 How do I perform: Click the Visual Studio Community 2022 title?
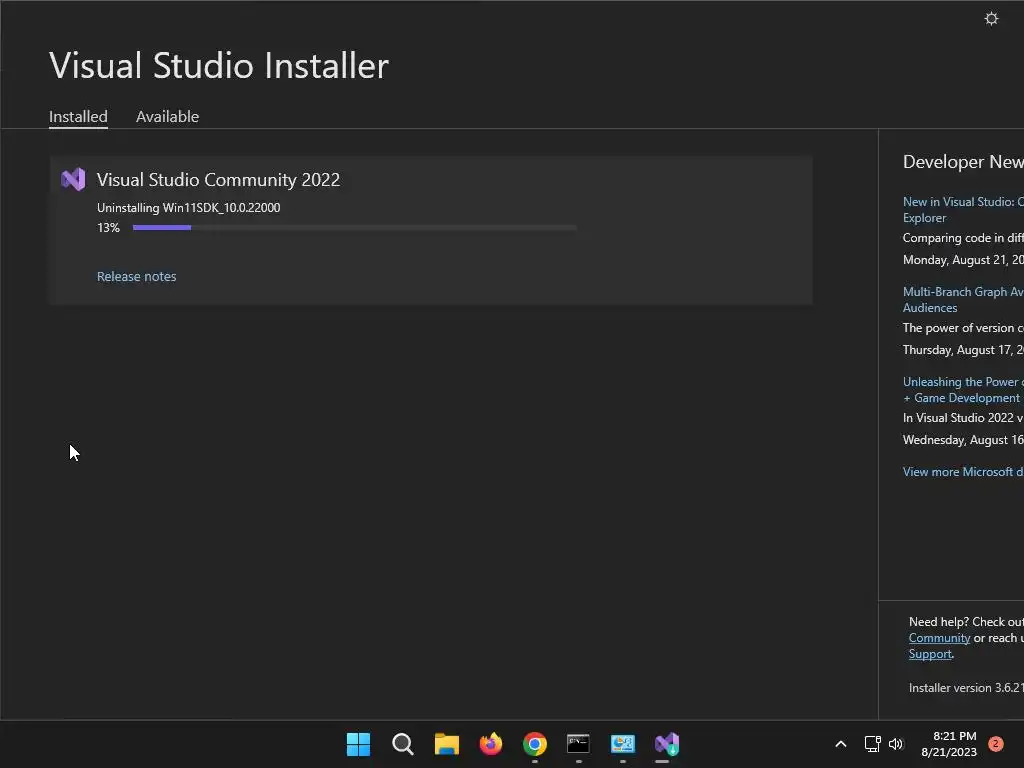pos(218,180)
